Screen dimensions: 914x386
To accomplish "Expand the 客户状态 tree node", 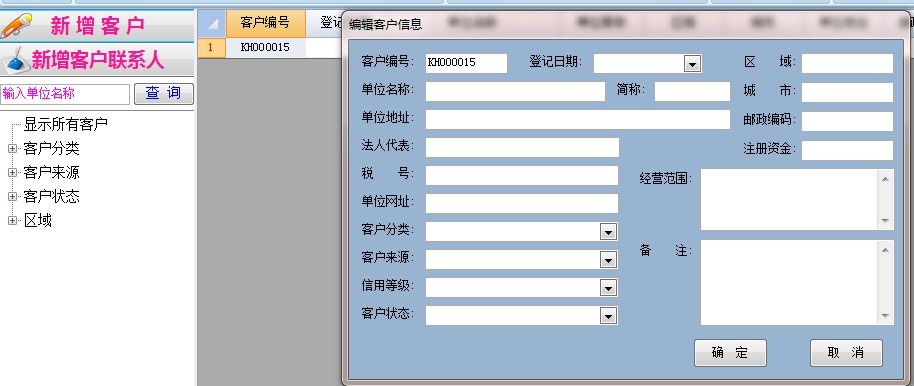I will pyautogui.click(x=12, y=196).
